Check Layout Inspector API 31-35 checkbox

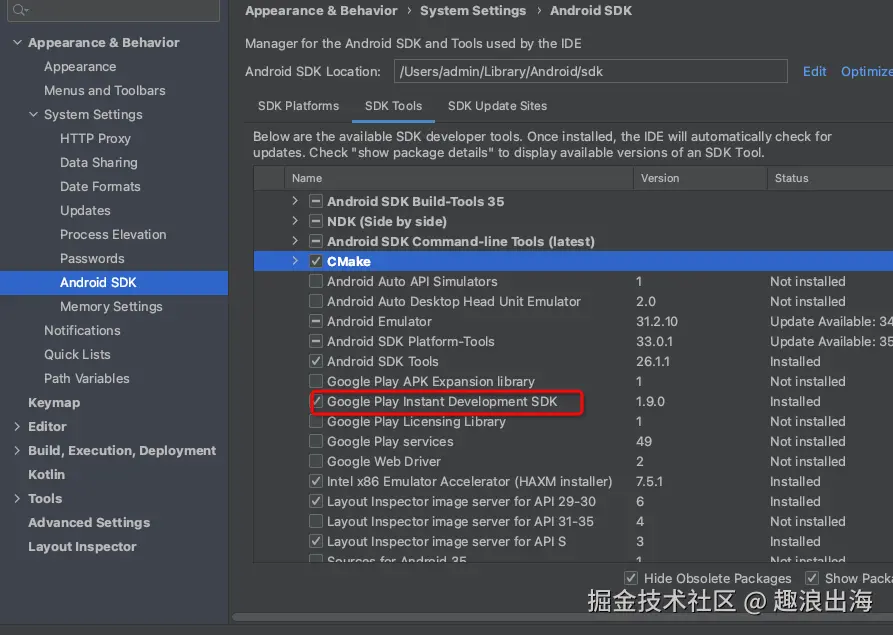[x=316, y=521]
